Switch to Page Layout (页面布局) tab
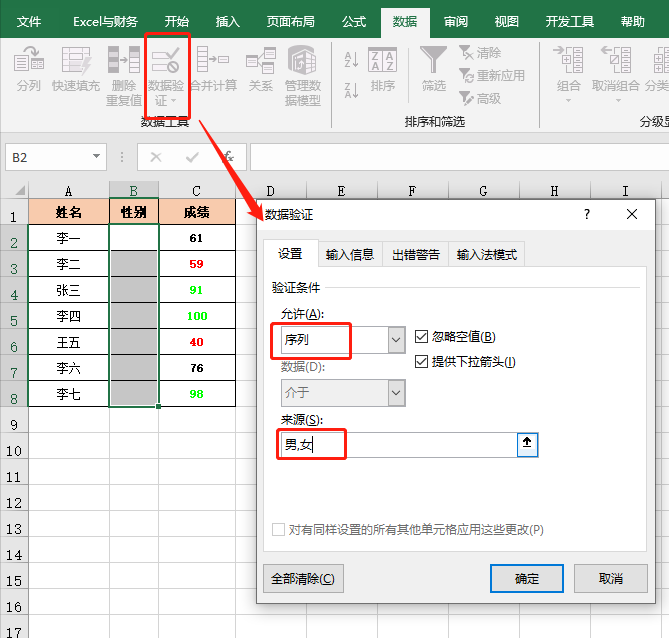The image size is (669, 638). [x=290, y=21]
